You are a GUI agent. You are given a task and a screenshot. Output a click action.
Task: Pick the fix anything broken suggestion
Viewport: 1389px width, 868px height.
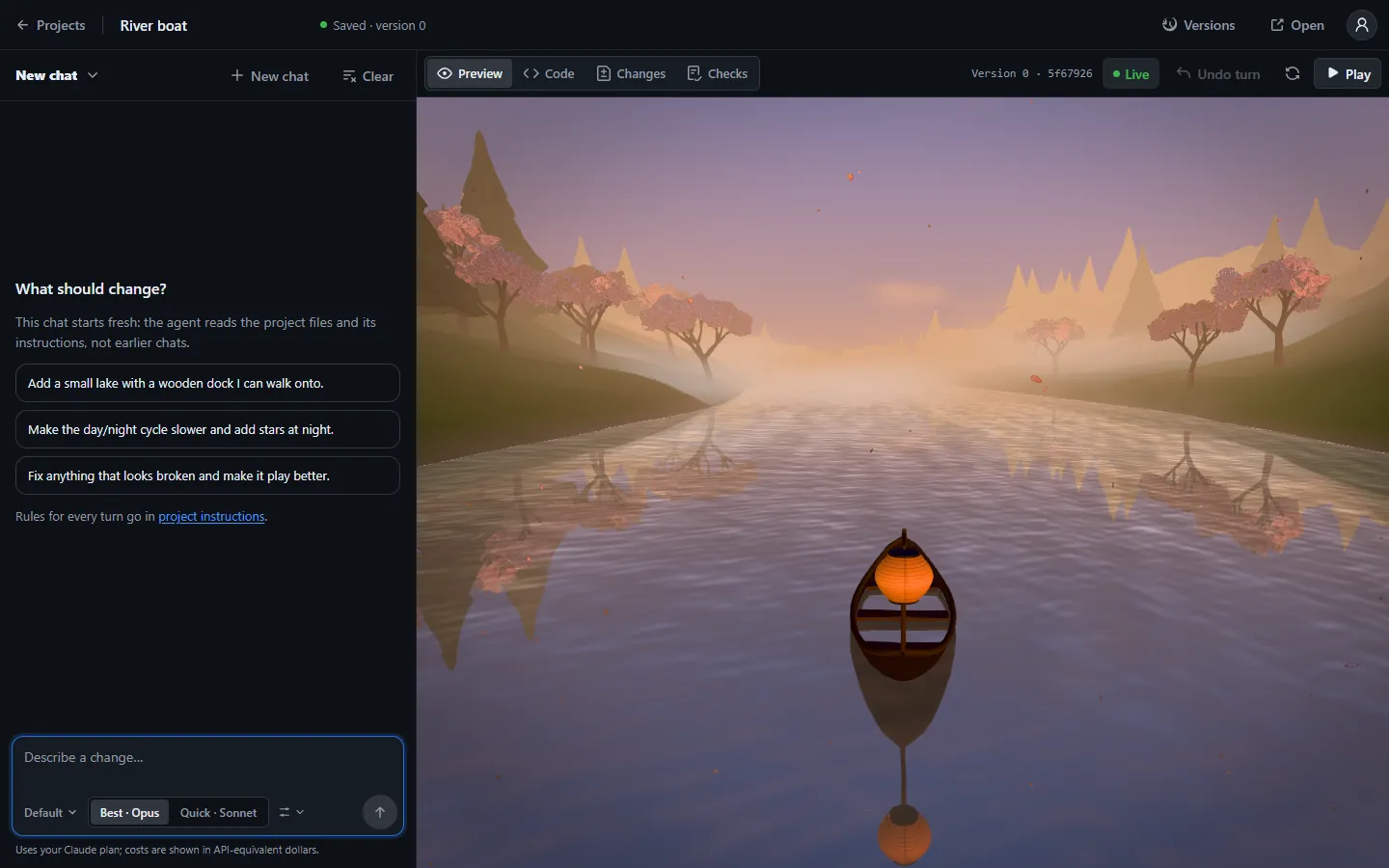tap(207, 475)
